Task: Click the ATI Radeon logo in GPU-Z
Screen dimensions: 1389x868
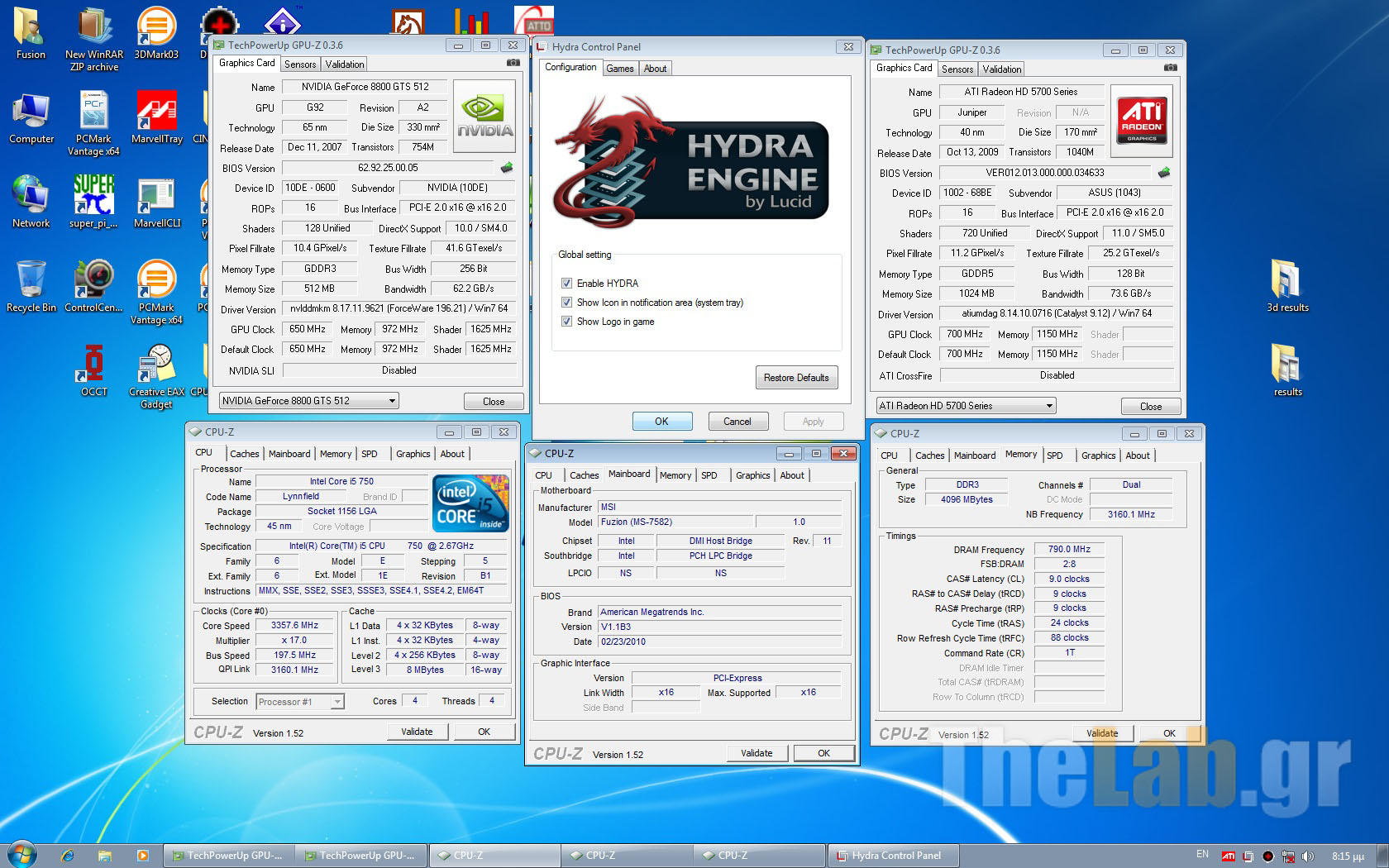Action: [1142, 121]
